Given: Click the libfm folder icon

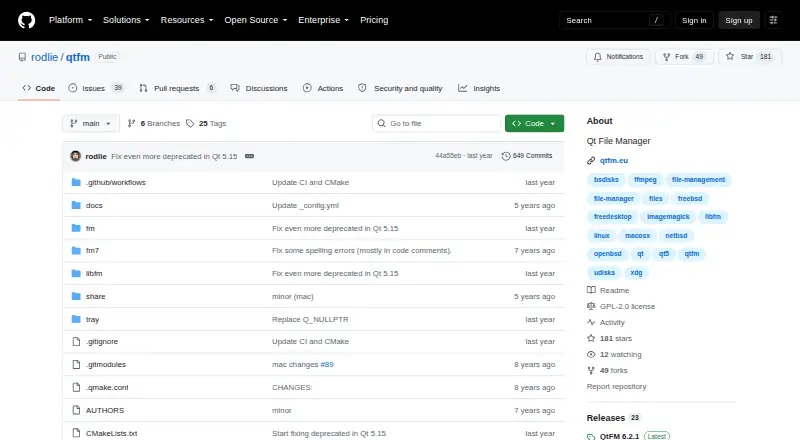Looking at the screenshot, I should click(x=76, y=274).
